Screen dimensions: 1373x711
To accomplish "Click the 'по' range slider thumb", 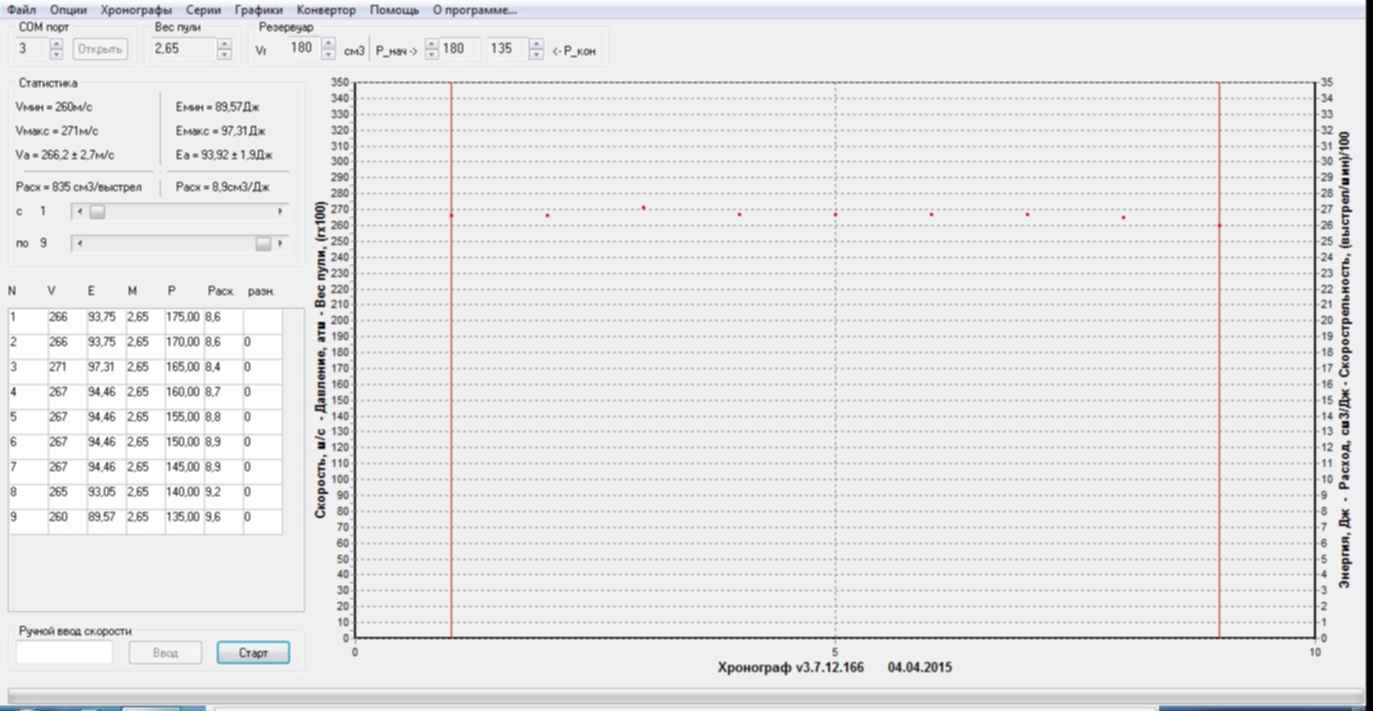I will click(263, 243).
